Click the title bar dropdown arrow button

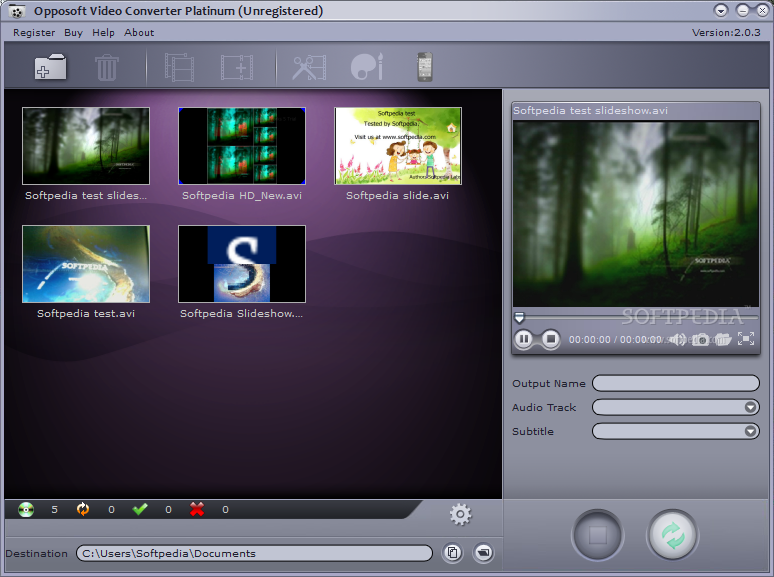[x=721, y=10]
